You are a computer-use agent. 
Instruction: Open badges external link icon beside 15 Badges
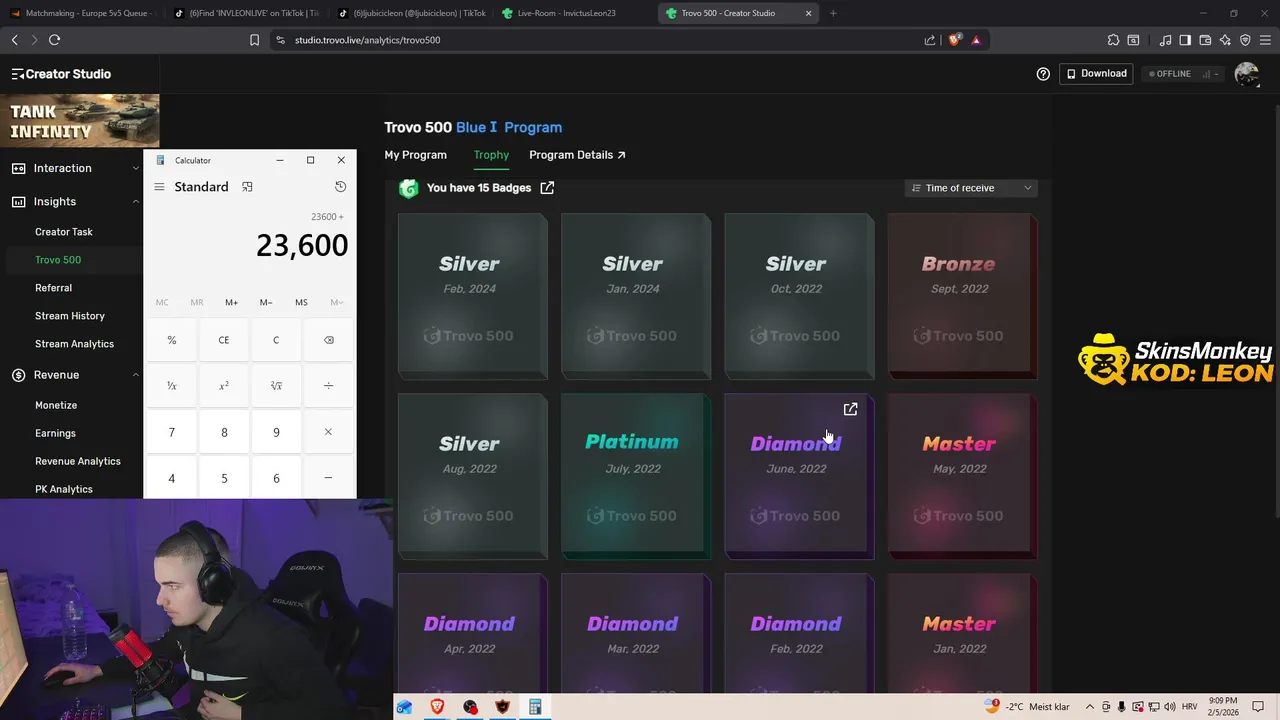[547, 188]
